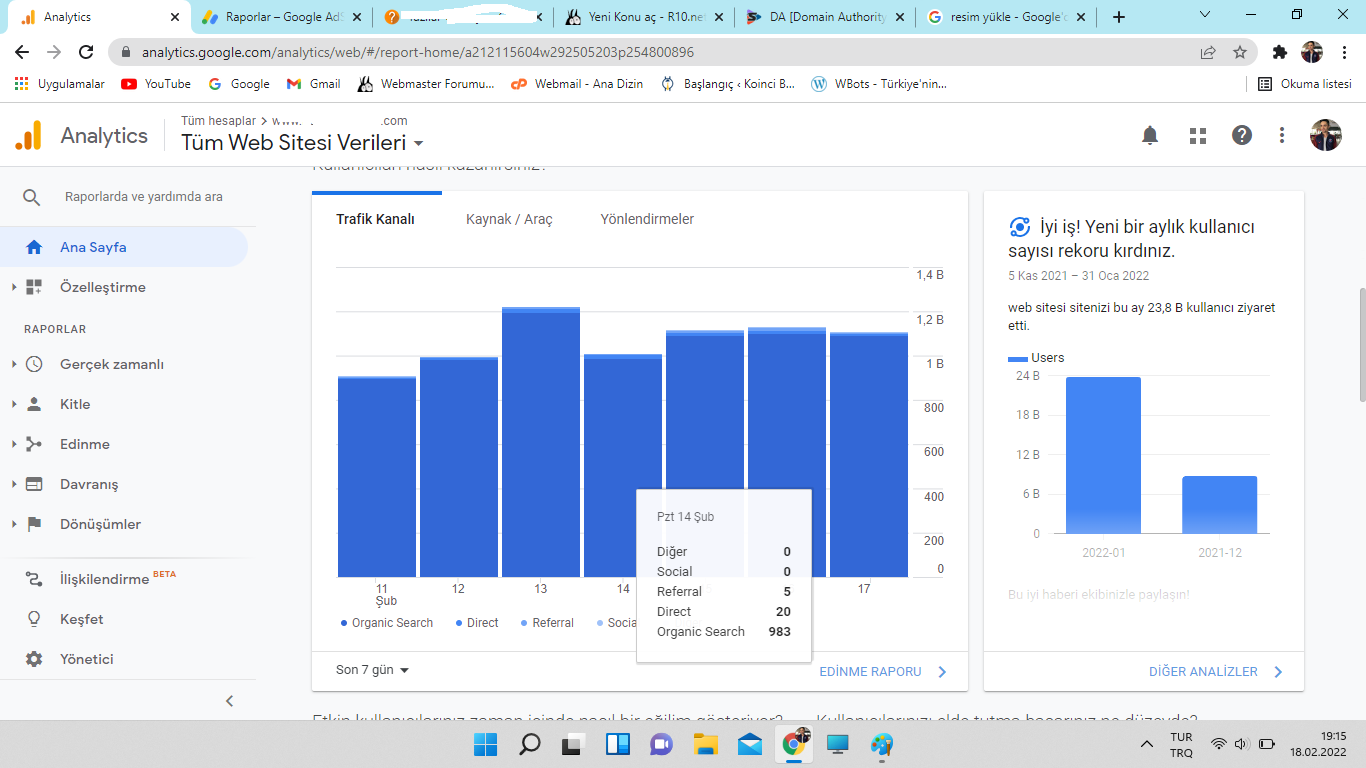Switch to the Raporlar – Google AdSense browser tab
Image resolution: width=1366 pixels, height=768 pixels.
click(280, 17)
